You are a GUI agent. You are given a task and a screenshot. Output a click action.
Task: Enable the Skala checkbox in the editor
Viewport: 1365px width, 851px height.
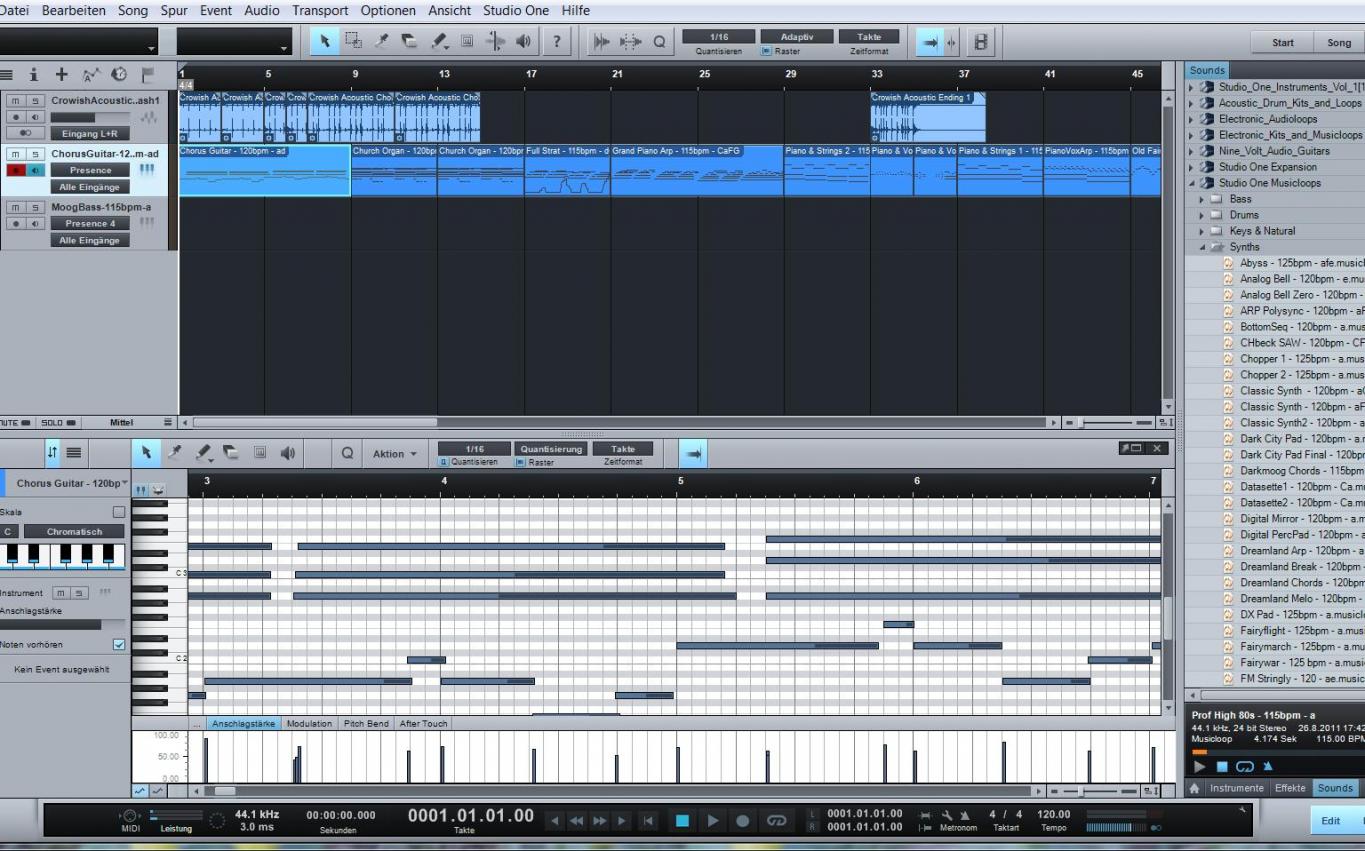click(119, 512)
